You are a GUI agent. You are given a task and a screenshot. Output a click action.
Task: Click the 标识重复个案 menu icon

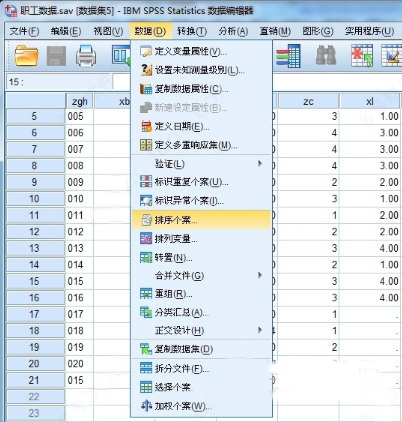146,182
